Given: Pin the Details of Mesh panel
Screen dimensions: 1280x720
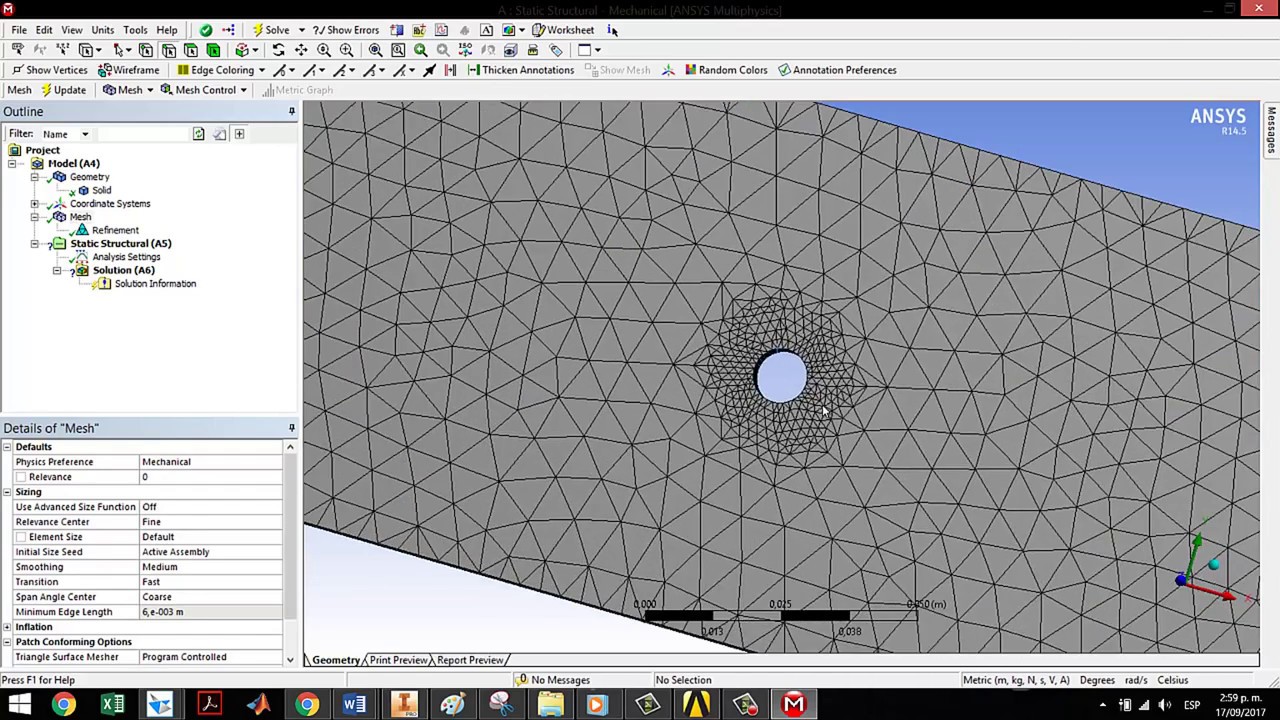Looking at the screenshot, I should coord(292,428).
